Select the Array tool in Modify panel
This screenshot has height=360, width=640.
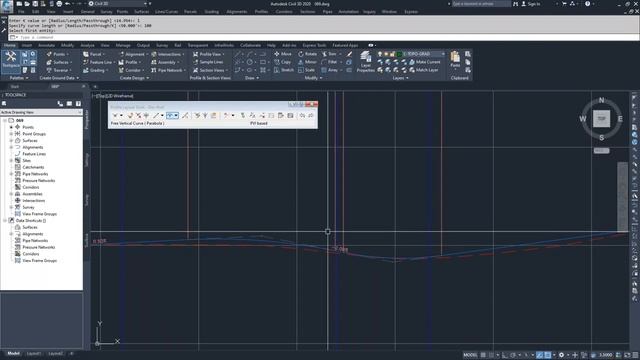[330, 70]
